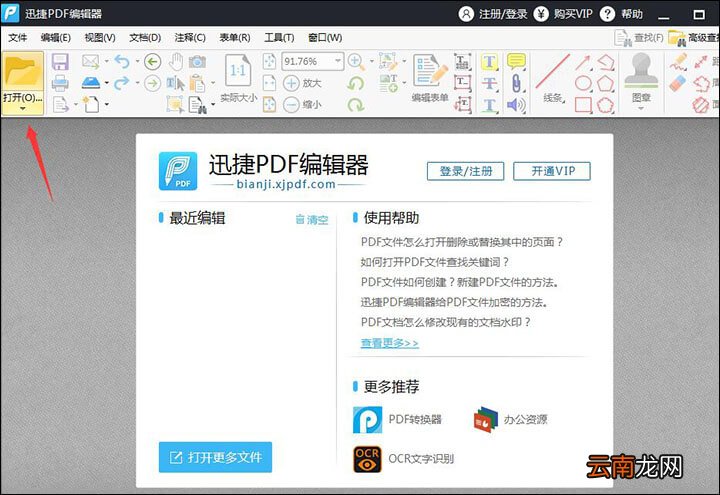Image resolution: width=720 pixels, height=495 pixels.
Task: Click the Actual Size 1:1 page icon
Action: click(238, 70)
